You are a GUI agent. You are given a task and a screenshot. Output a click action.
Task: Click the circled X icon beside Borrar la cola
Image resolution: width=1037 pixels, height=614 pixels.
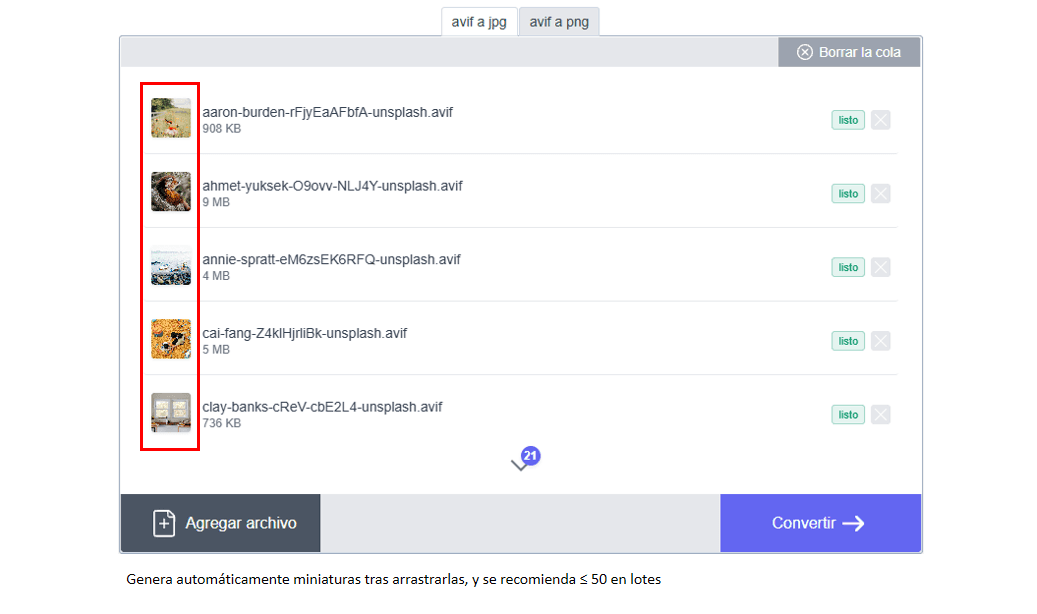(804, 51)
